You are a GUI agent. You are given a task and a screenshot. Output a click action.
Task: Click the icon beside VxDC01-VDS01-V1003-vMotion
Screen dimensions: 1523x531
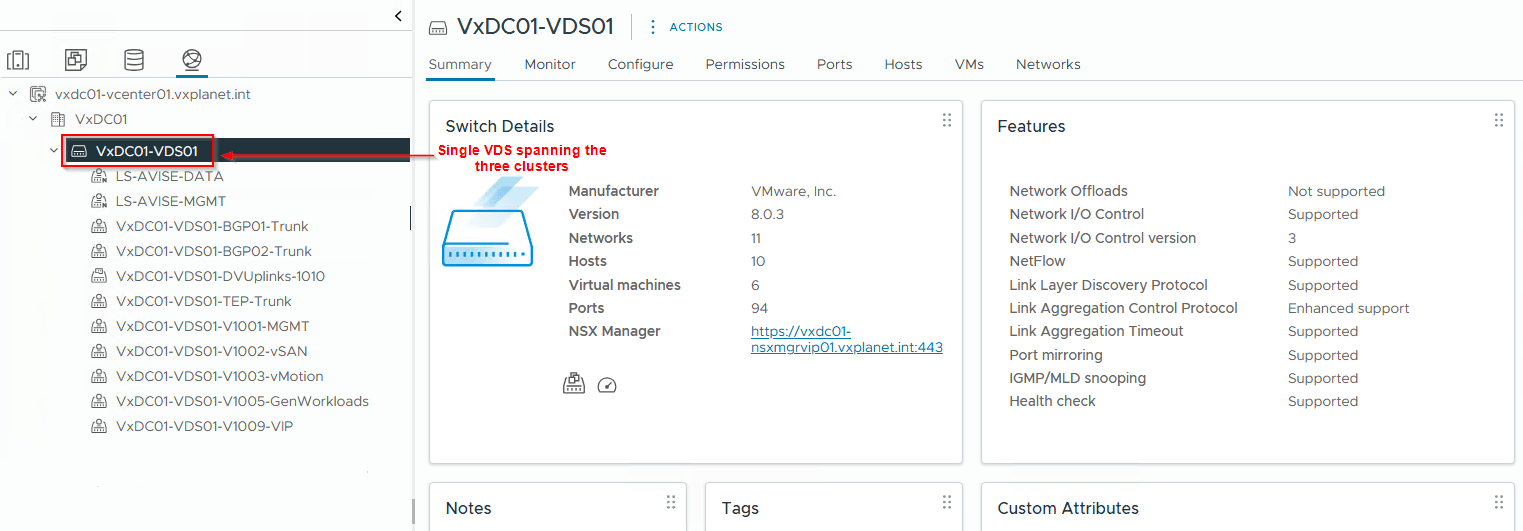(x=99, y=376)
